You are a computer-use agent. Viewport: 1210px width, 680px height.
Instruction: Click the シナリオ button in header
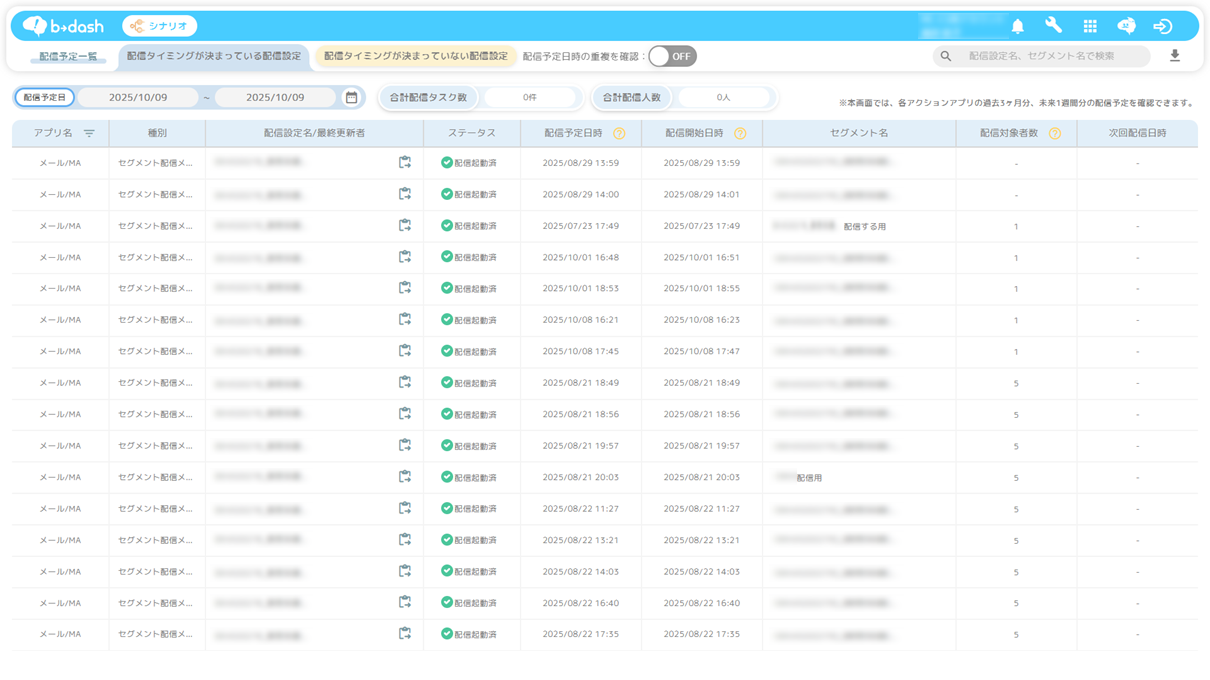[160, 26]
